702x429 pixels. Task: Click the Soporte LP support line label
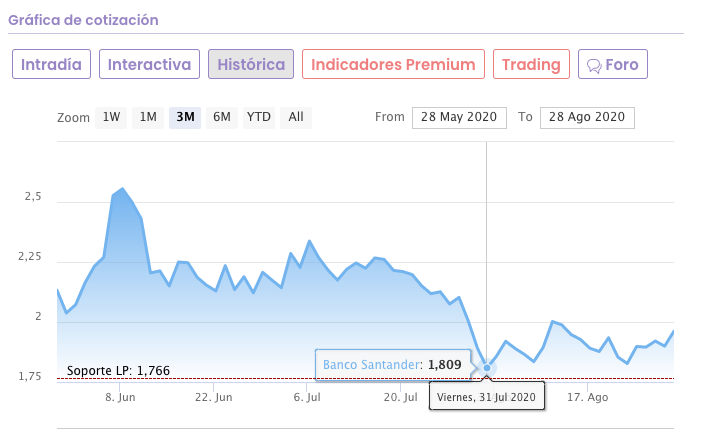(x=118, y=371)
